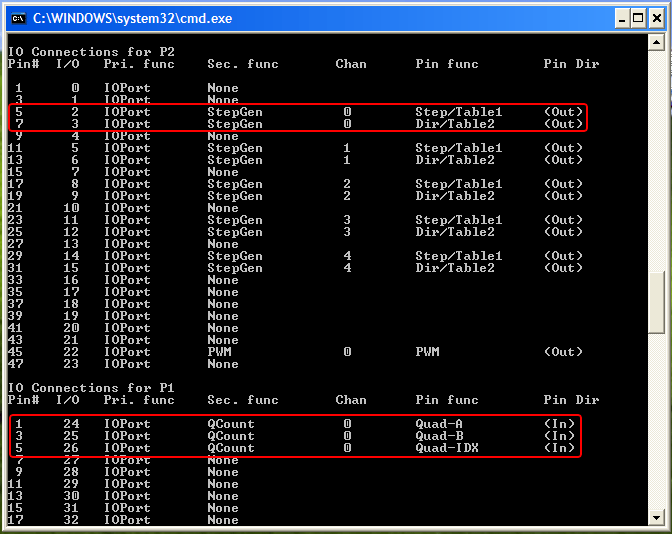672x534 pixels.
Task: Click 'None' in the I/O 16 row
Action: (x=223, y=280)
